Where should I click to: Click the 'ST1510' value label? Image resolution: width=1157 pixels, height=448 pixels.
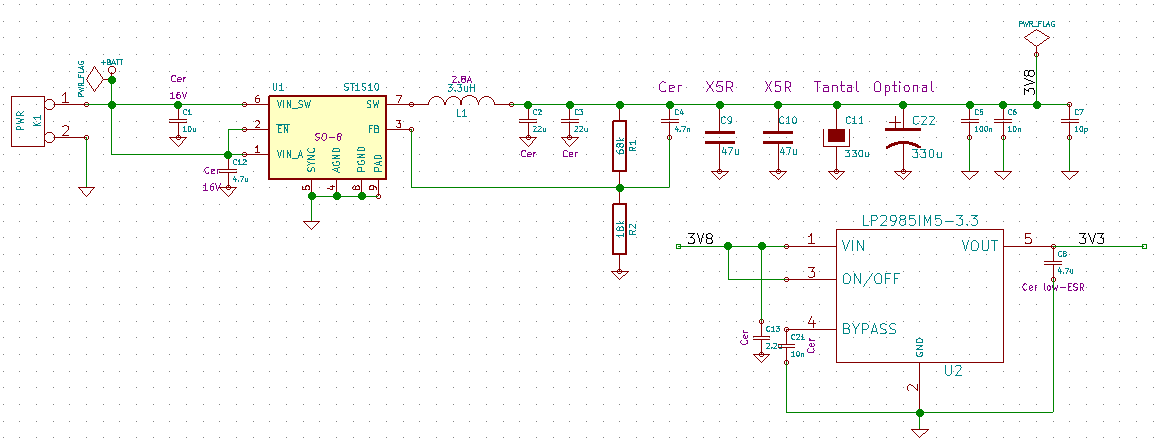[361, 87]
